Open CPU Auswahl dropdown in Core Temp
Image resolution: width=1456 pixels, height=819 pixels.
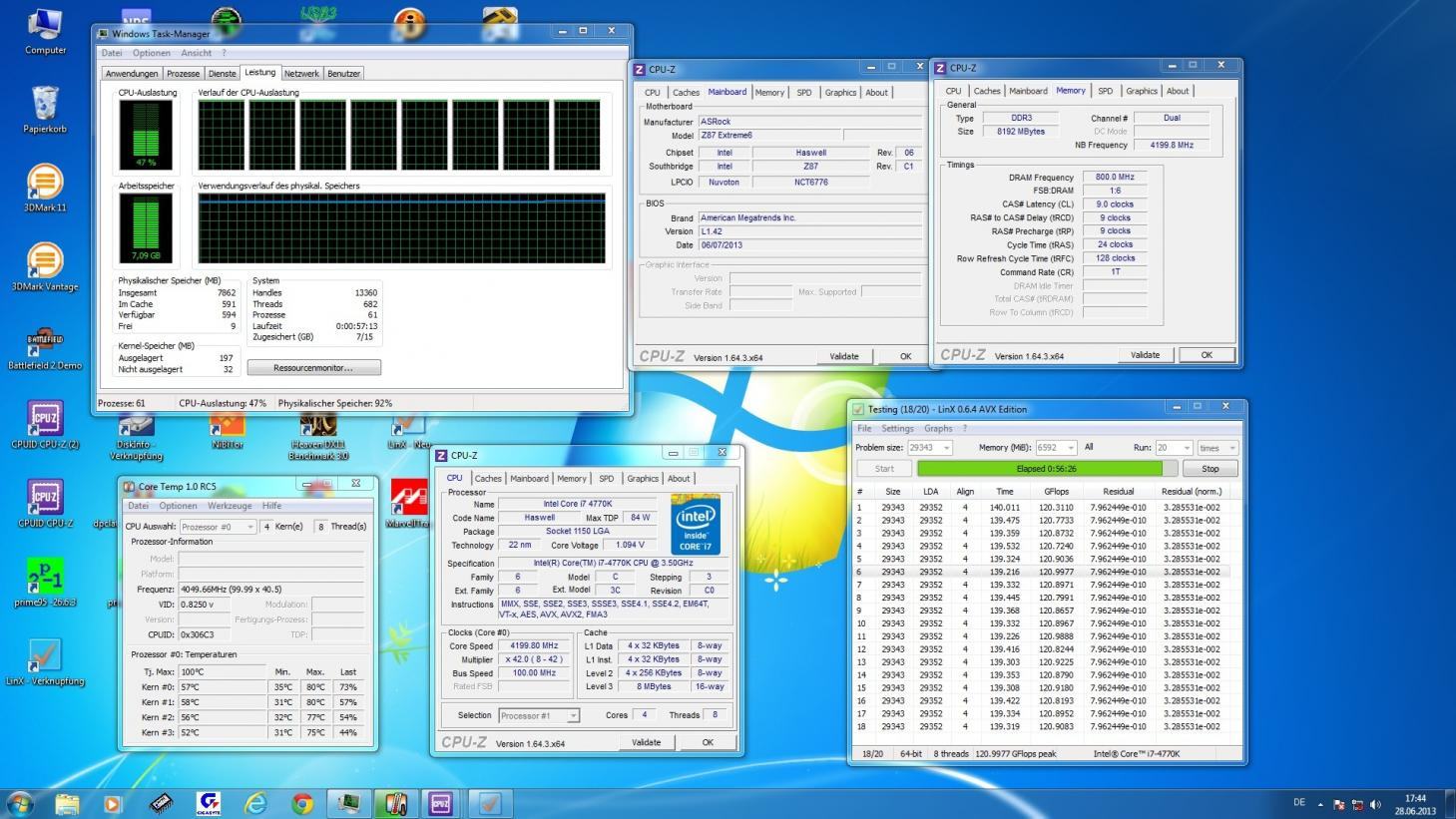218,527
